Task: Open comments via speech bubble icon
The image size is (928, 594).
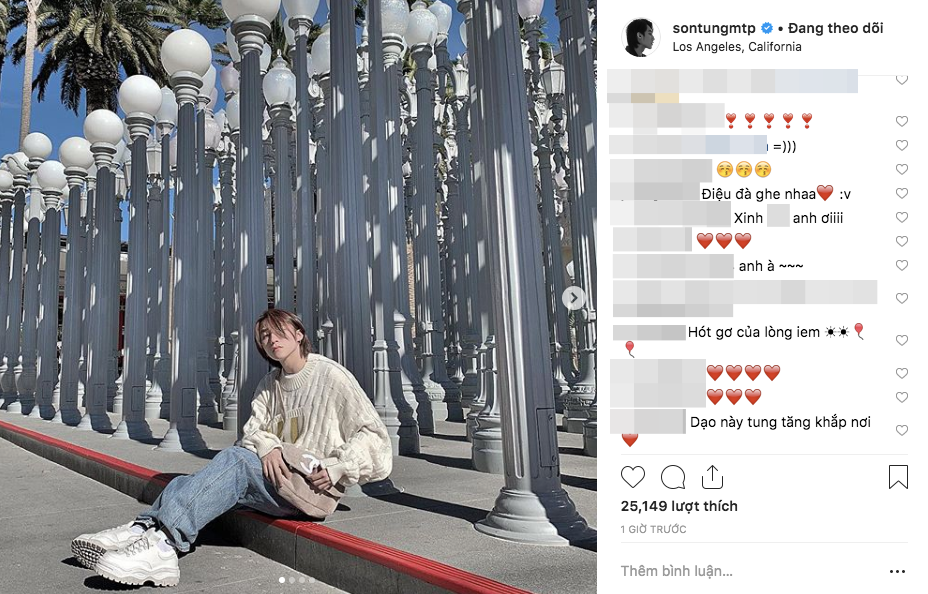Action: pyautogui.click(x=673, y=477)
